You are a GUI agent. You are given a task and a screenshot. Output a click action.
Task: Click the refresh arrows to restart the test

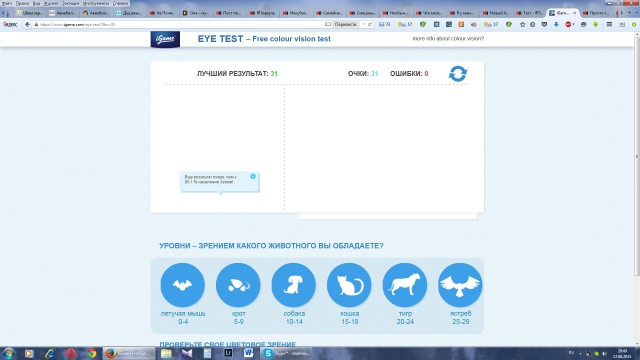pyautogui.click(x=458, y=74)
